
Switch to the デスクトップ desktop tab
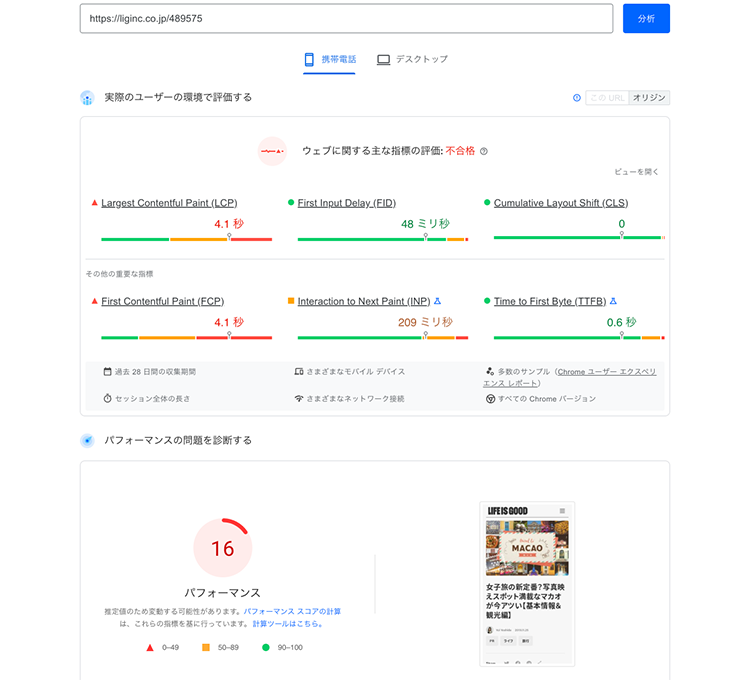point(412,59)
